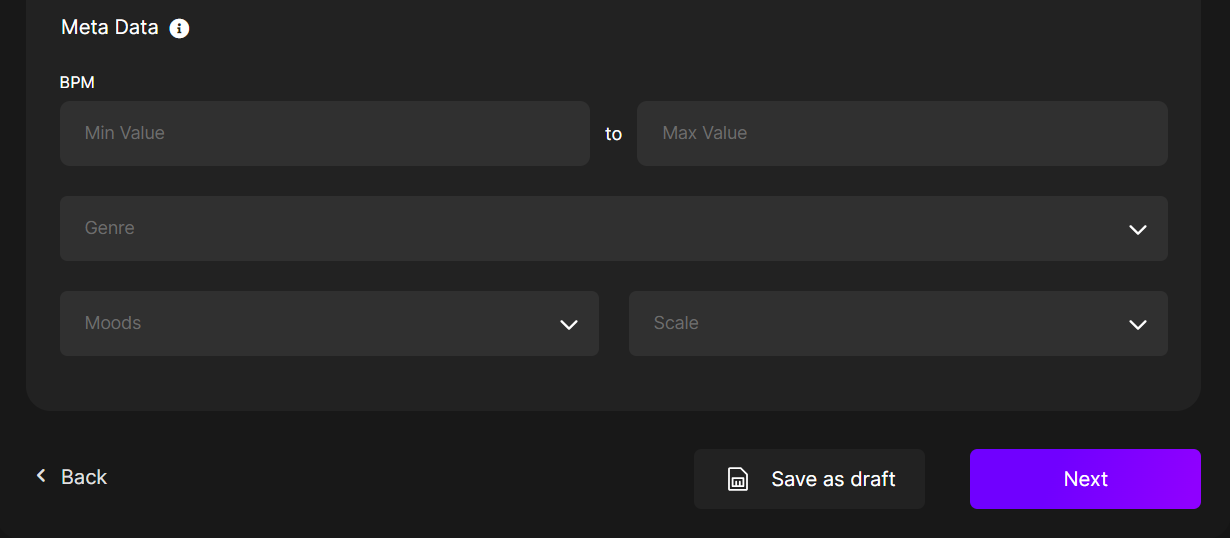Image resolution: width=1230 pixels, height=538 pixels.
Task: Return to previous step via Back
Action: 71,477
